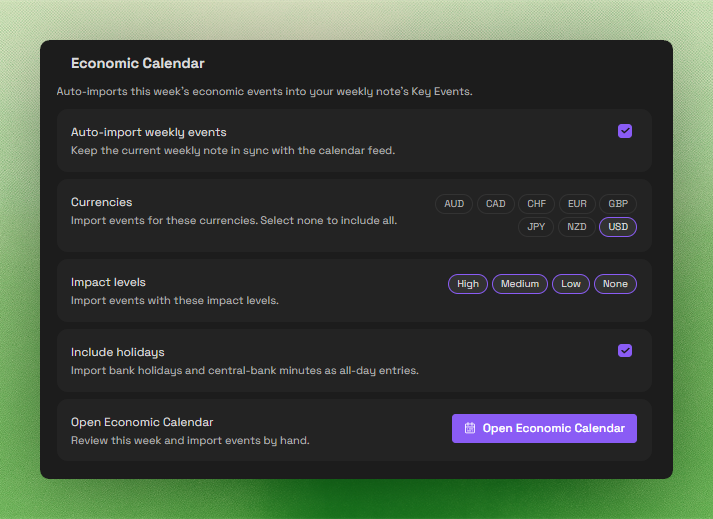The width and height of the screenshot is (713, 519).
Task: Click the calendar icon on purple button
Action: (x=470, y=428)
